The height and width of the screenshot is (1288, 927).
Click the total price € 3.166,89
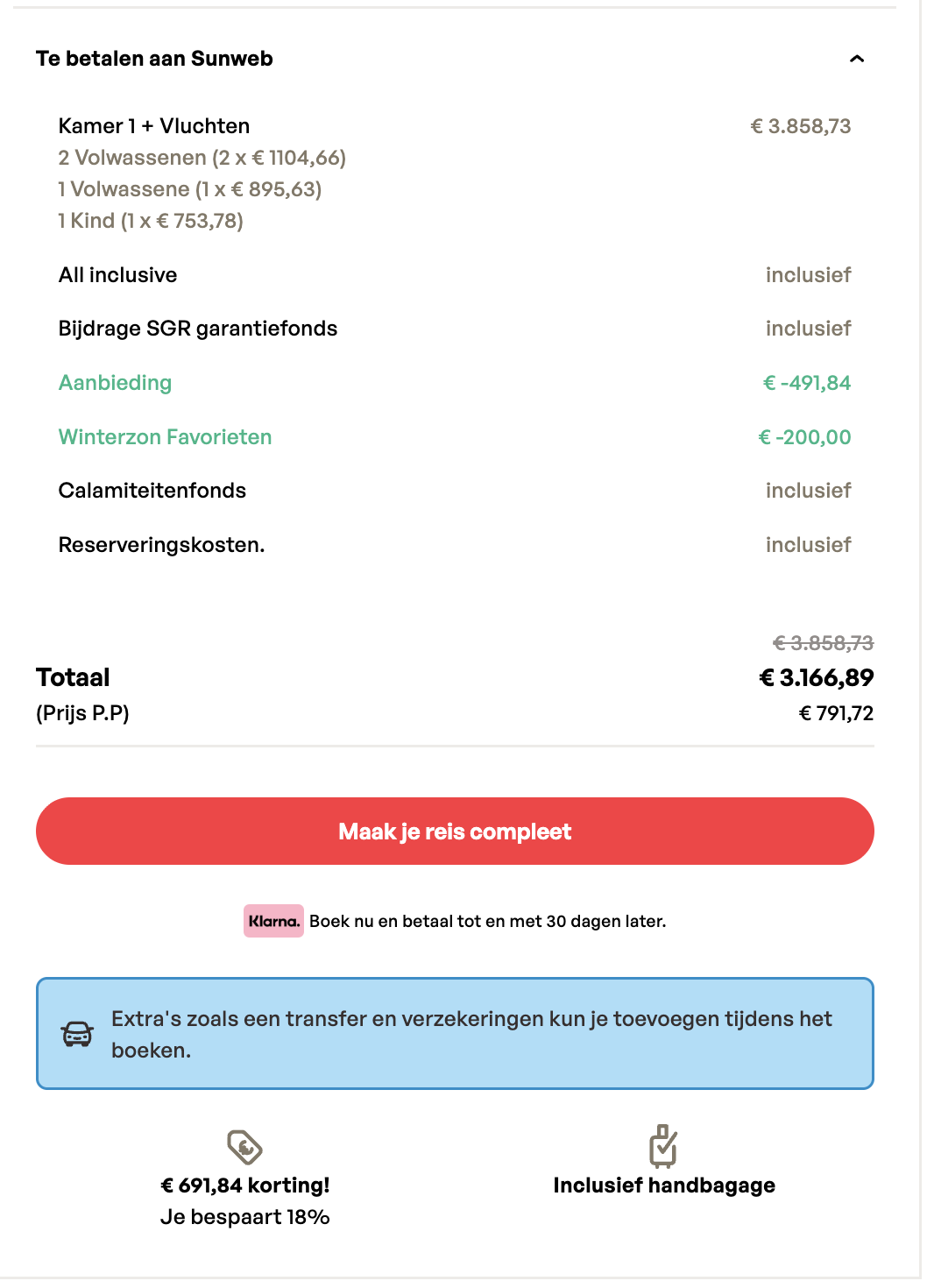click(816, 677)
